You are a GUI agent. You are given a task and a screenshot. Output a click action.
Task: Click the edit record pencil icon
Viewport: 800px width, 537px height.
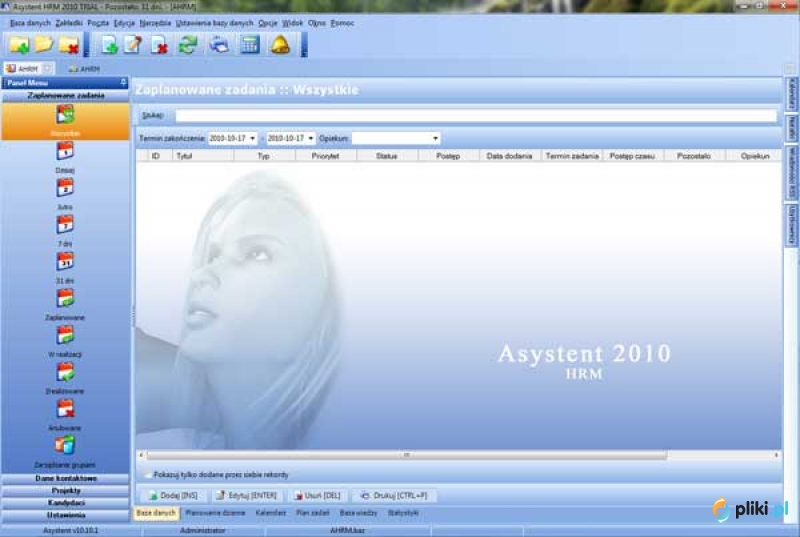(134, 45)
